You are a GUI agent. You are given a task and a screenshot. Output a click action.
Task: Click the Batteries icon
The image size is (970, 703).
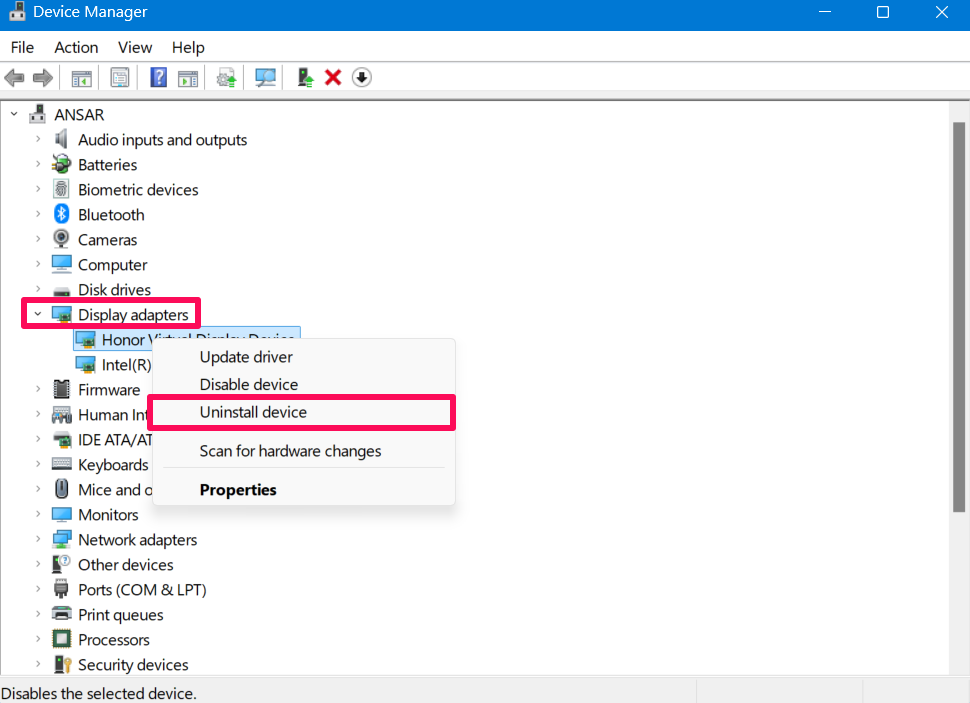pyautogui.click(x=61, y=165)
